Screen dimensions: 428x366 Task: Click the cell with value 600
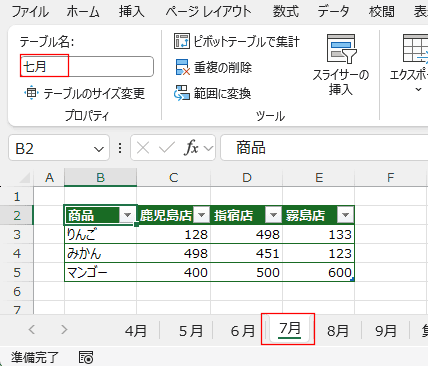pos(319,272)
